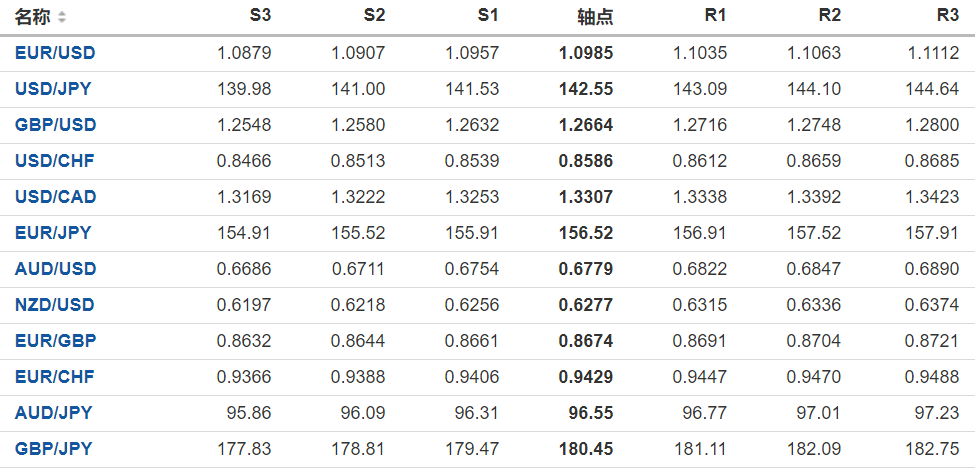
Task: Click the R3 column header
Action: click(948, 17)
